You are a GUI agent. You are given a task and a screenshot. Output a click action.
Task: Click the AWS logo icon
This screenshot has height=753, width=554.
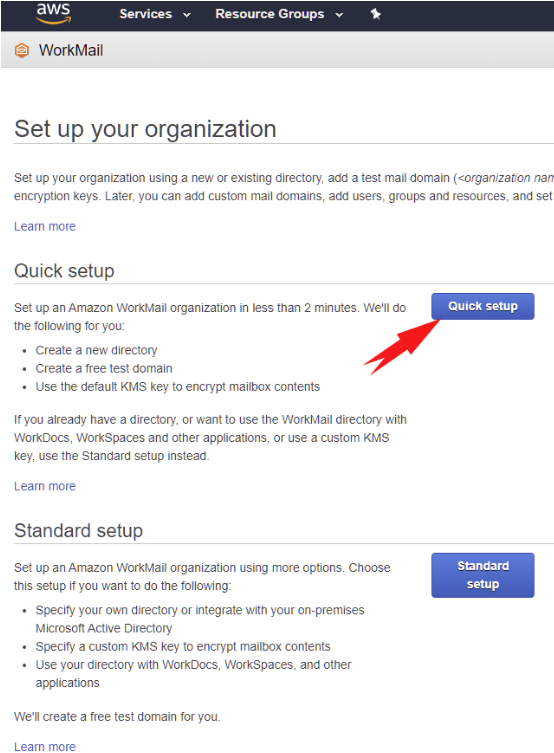53,13
